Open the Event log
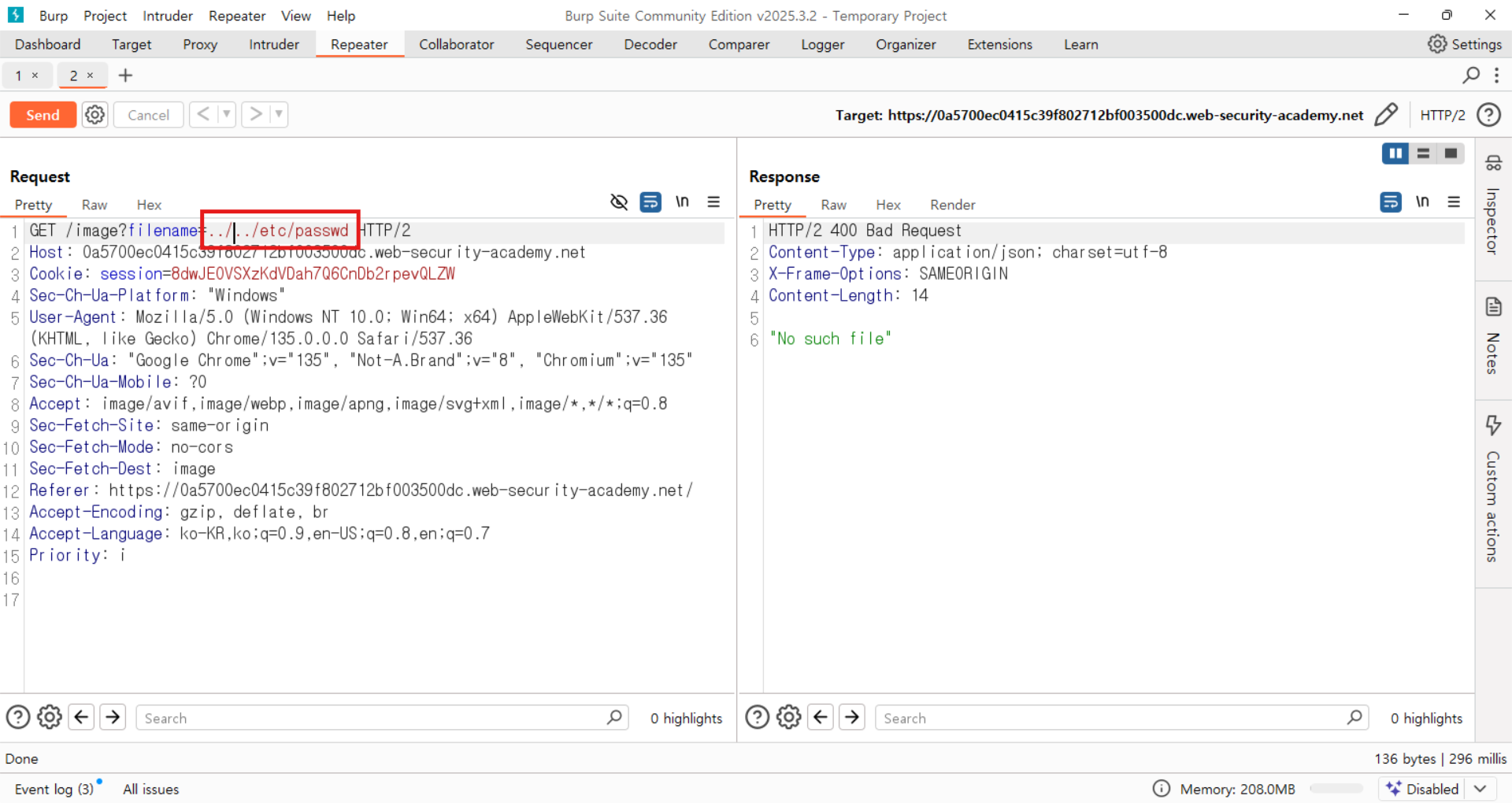This screenshot has width=1512, height=803. tap(54, 789)
